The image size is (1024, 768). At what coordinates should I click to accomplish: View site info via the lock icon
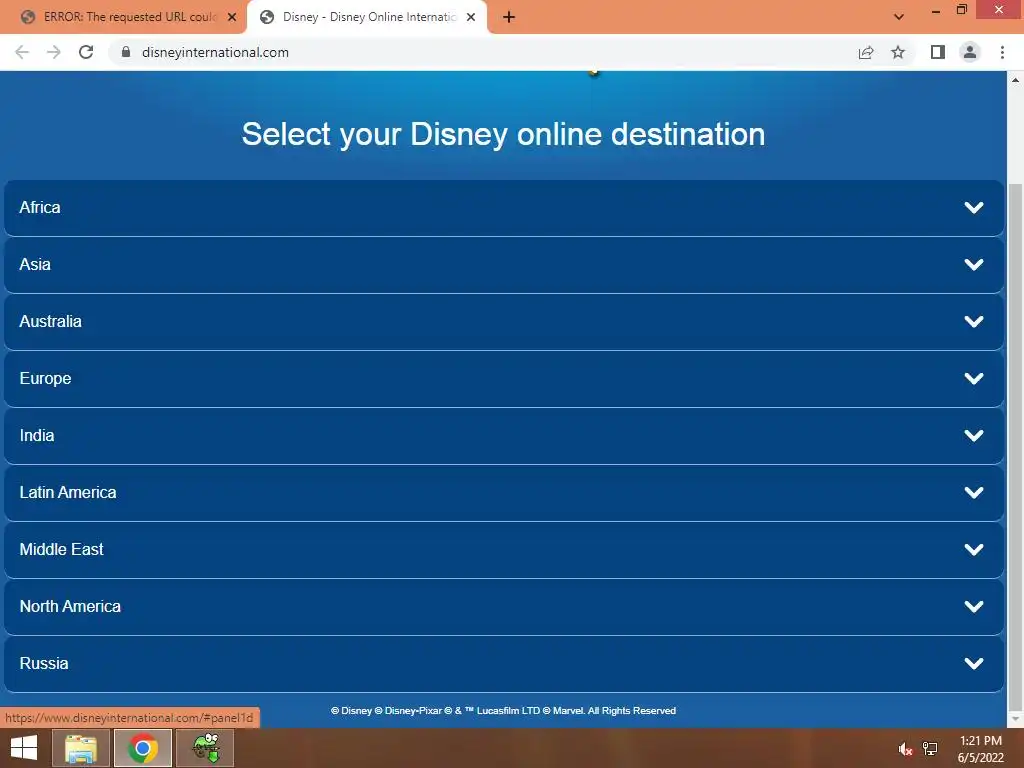tap(126, 52)
